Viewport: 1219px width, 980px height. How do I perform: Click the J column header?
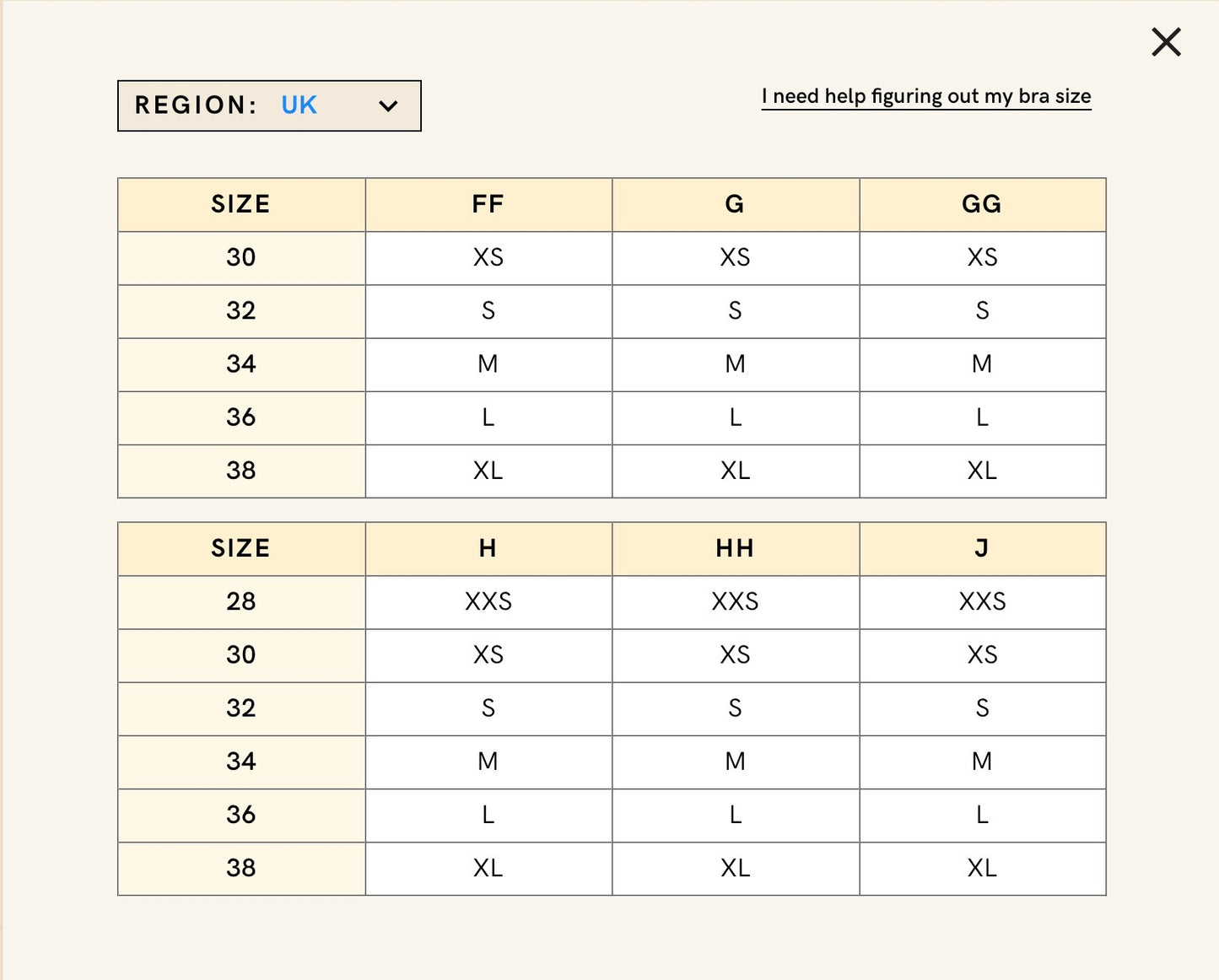[x=982, y=548]
